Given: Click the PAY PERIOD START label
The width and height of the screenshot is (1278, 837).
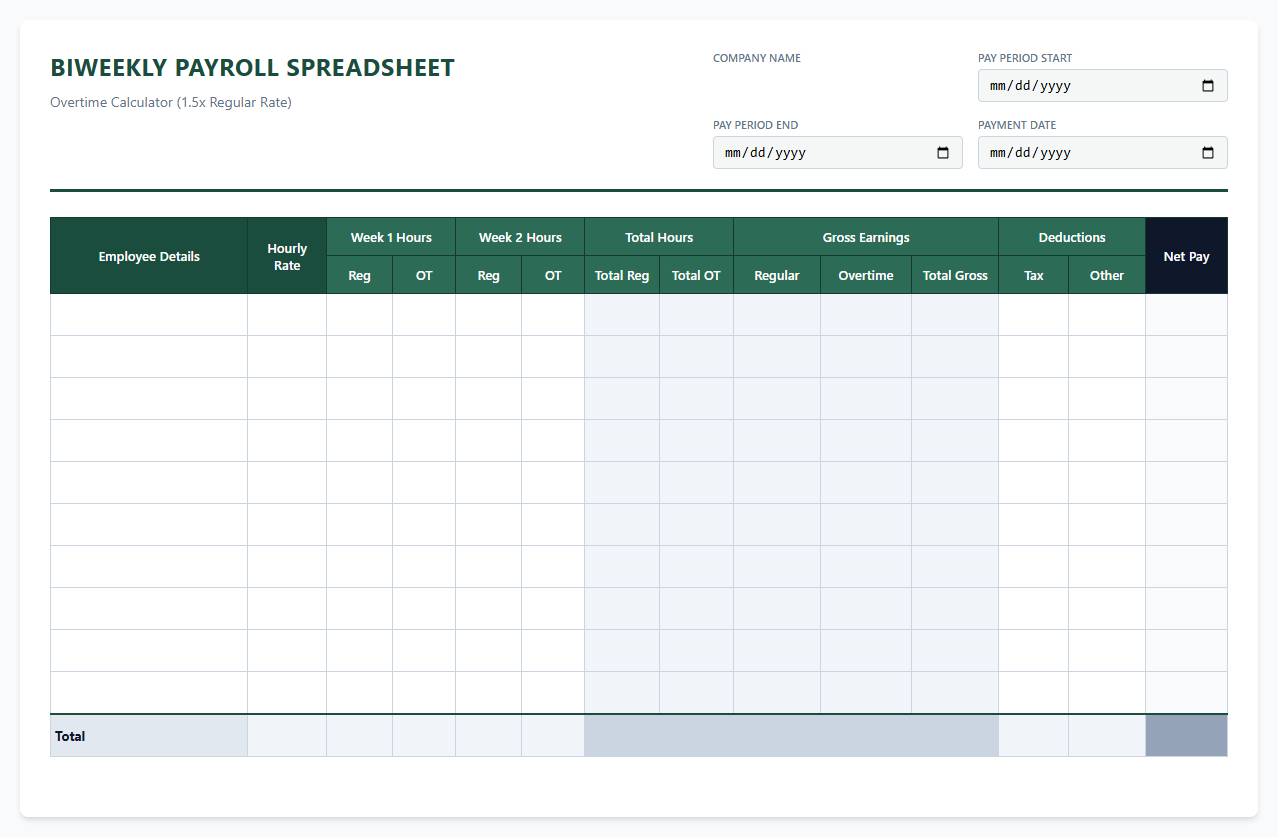Looking at the screenshot, I should 1025,58.
